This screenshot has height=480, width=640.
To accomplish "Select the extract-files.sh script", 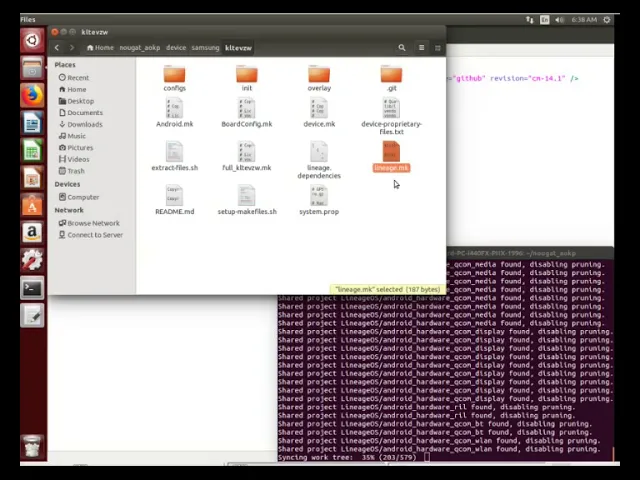I will coord(174,156).
